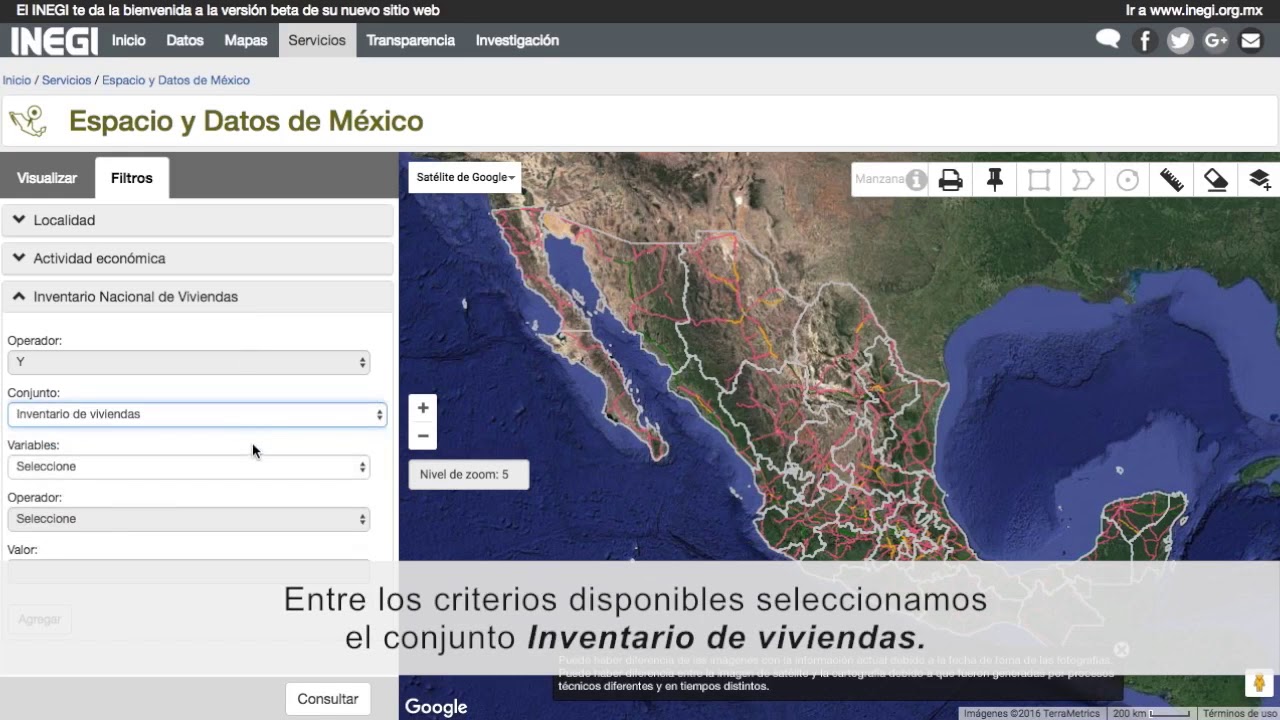Image resolution: width=1280 pixels, height=720 pixels.
Task: Click the INEGI logo
Action: pos(54,41)
